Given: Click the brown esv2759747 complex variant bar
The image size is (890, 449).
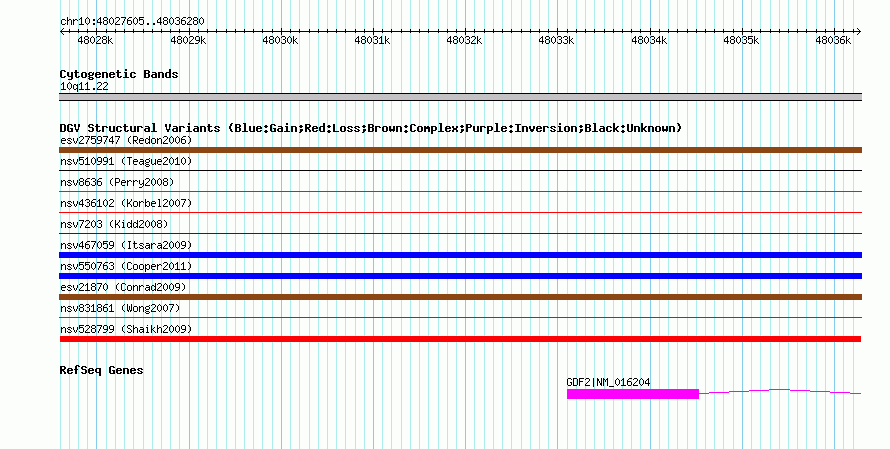Looking at the screenshot, I should [x=460, y=150].
